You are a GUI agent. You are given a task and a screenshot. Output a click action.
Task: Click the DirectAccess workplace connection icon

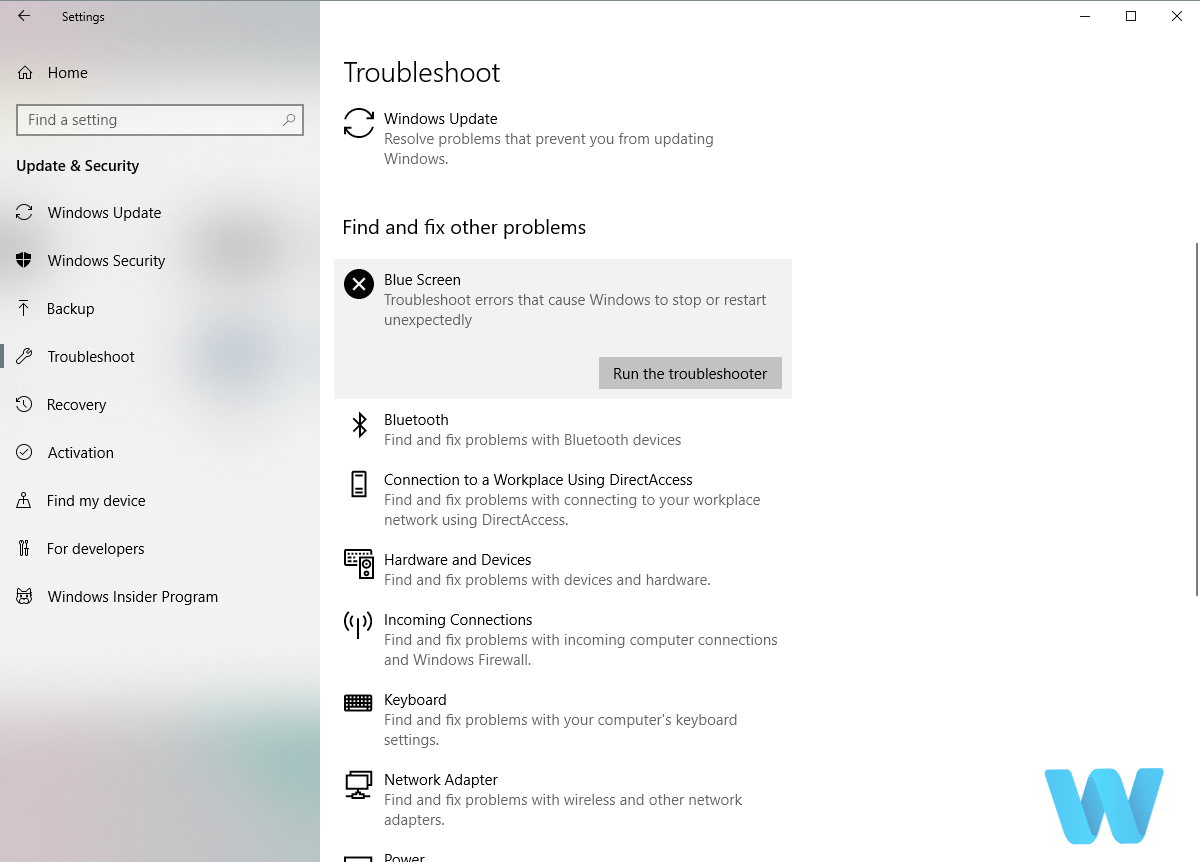(x=358, y=485)
